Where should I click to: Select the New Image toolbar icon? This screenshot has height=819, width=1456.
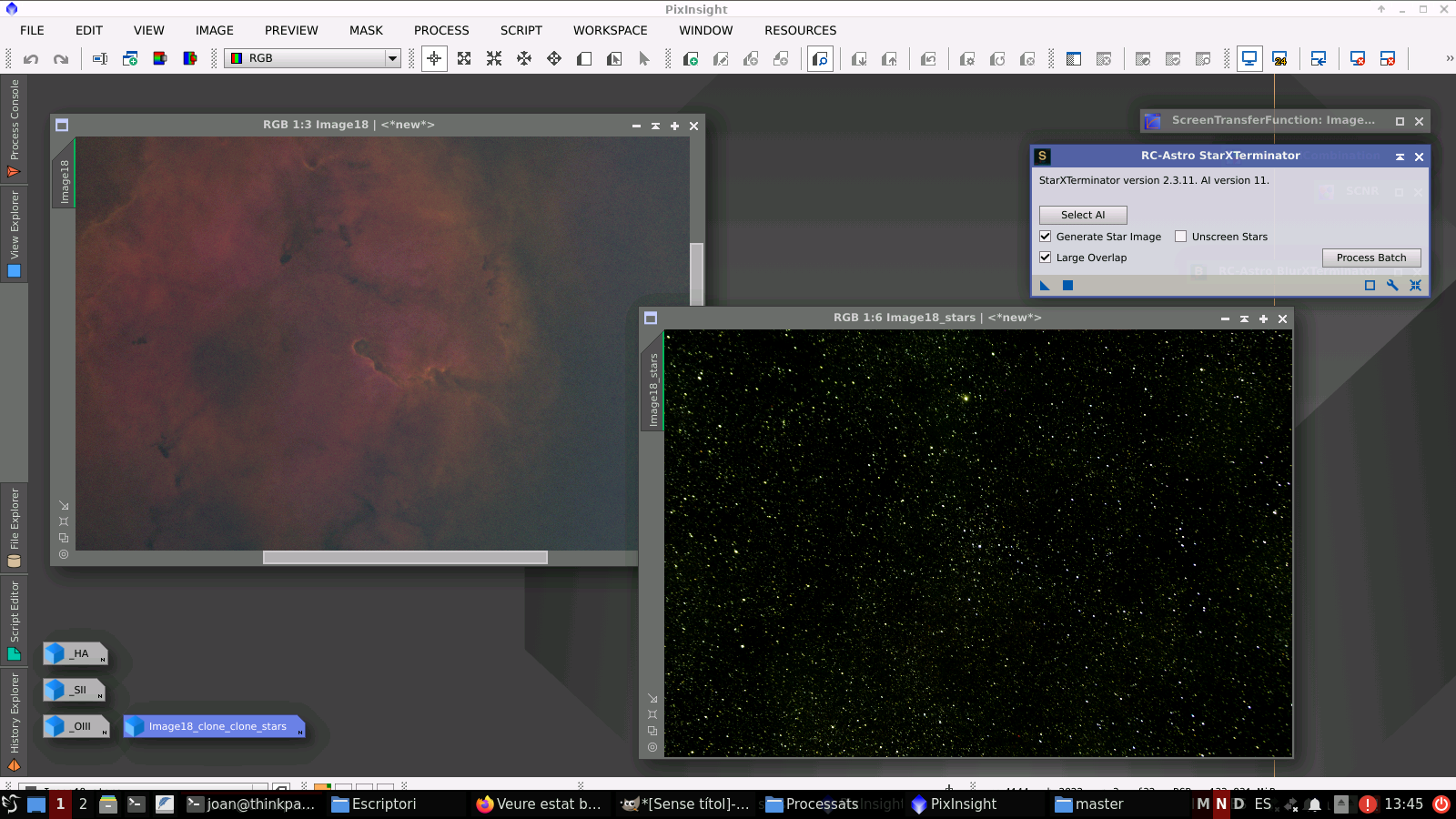coord(130,58)
